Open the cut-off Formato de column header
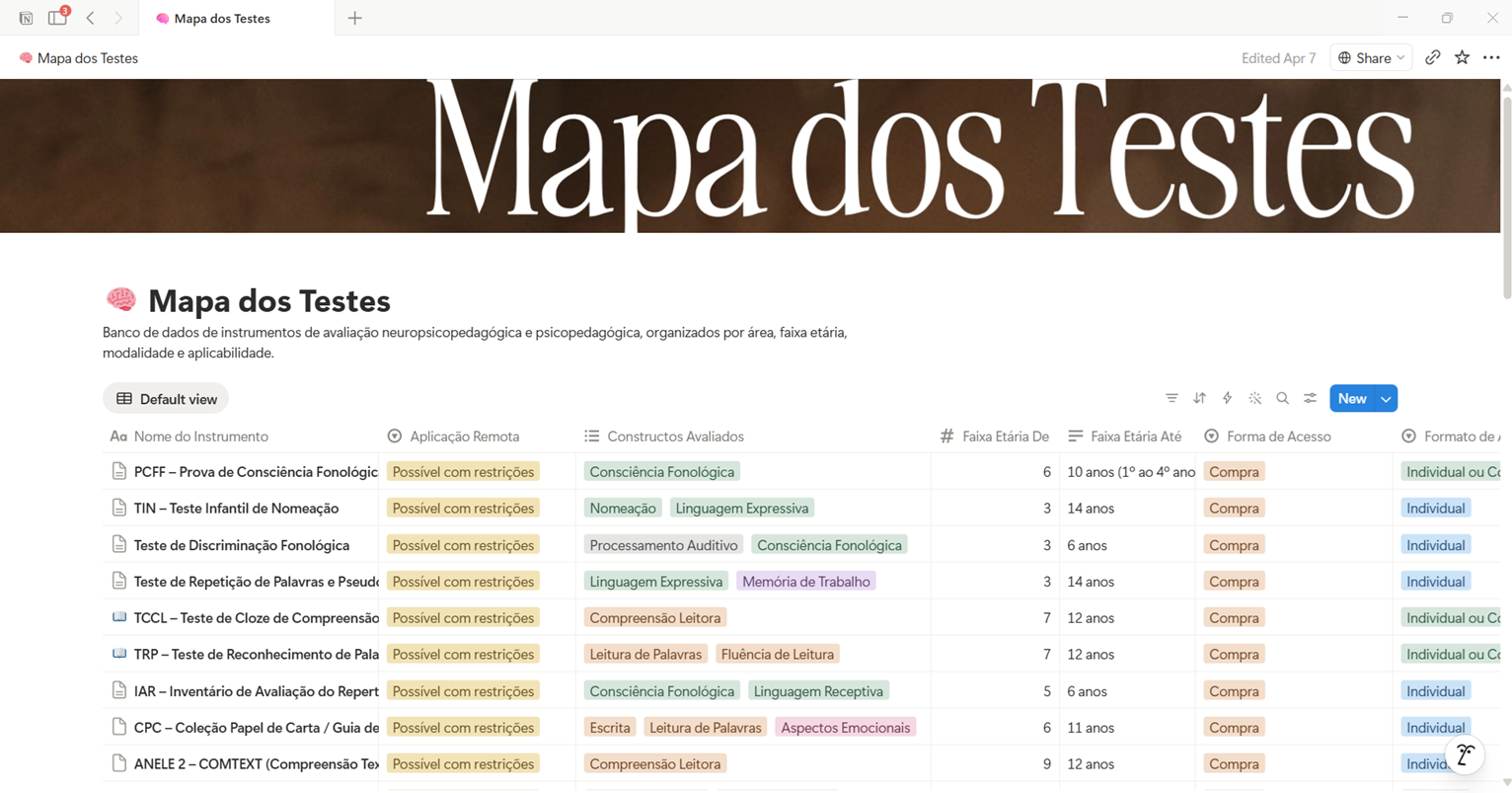This screenshot has width=1512, height=793. [1449, 436]
